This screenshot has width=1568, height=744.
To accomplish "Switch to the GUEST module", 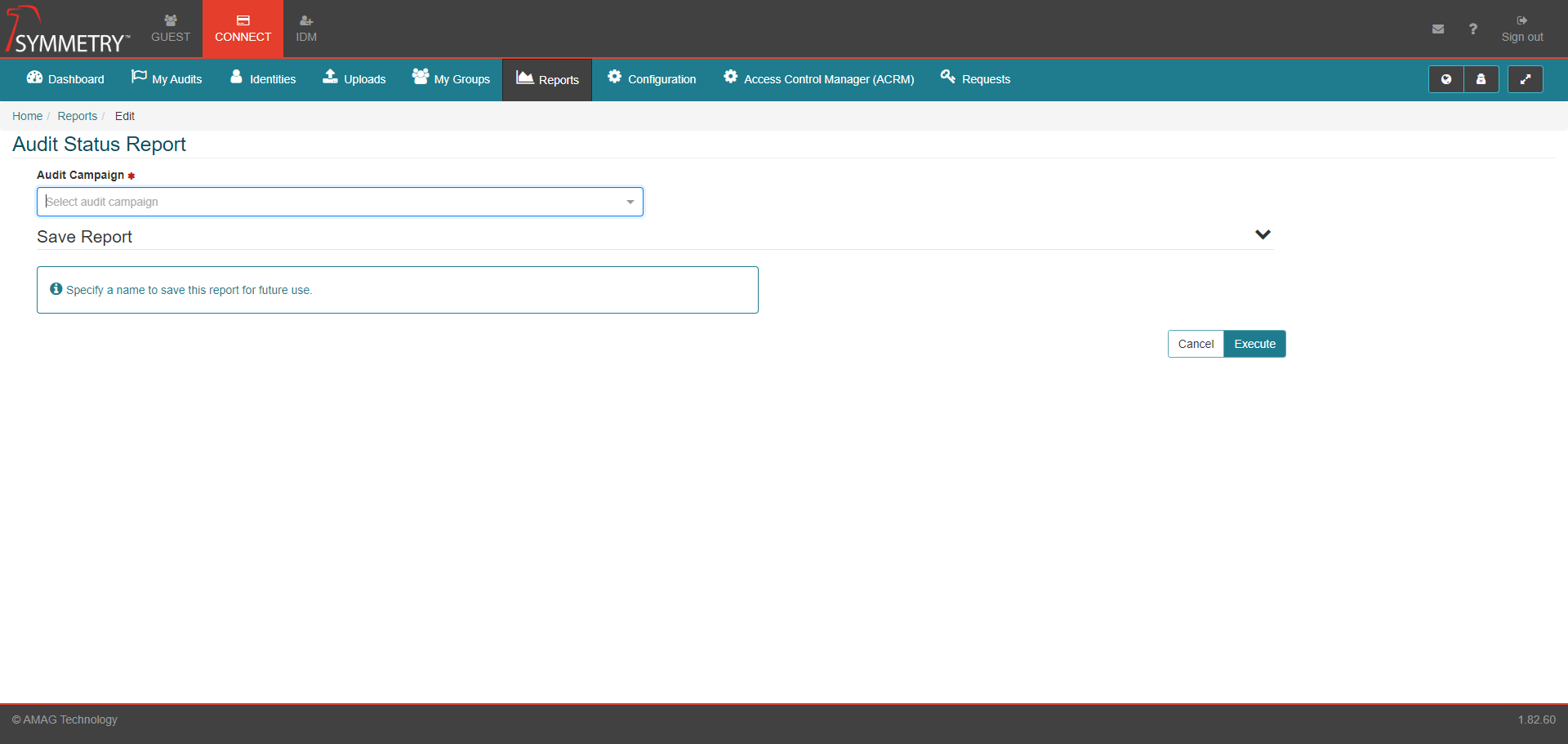I will point(171,29).
